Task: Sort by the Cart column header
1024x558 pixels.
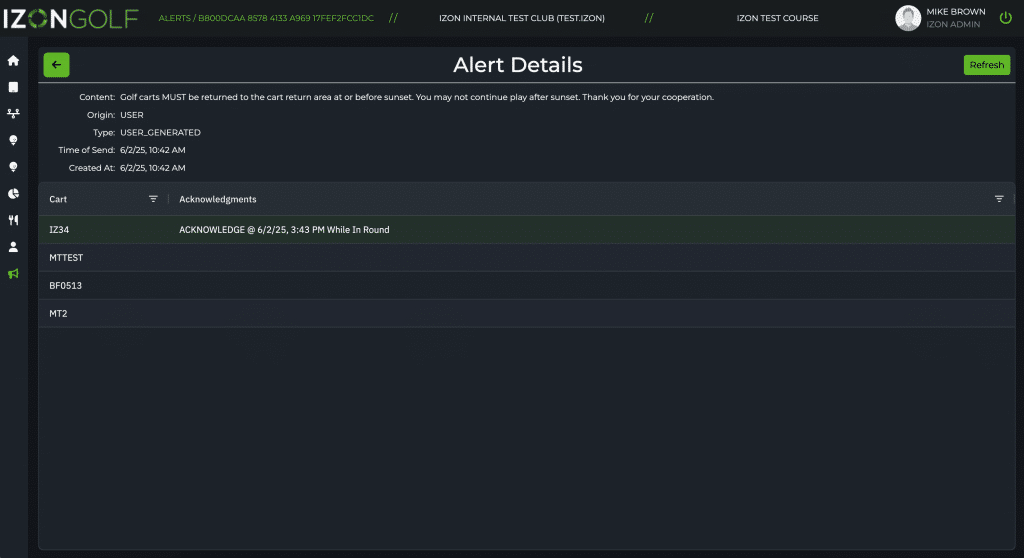Action: click(x=58, y=199)
